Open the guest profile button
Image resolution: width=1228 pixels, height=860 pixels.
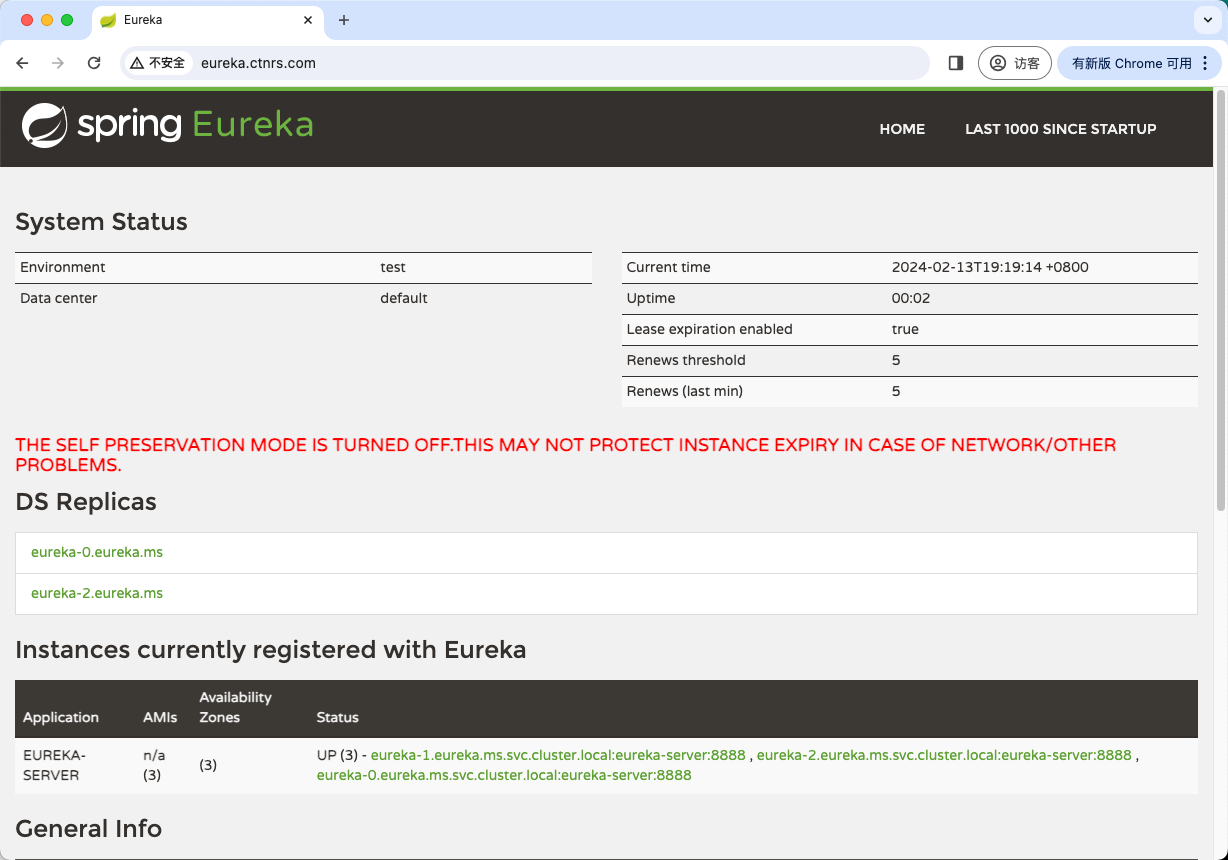coord(1014,63)
